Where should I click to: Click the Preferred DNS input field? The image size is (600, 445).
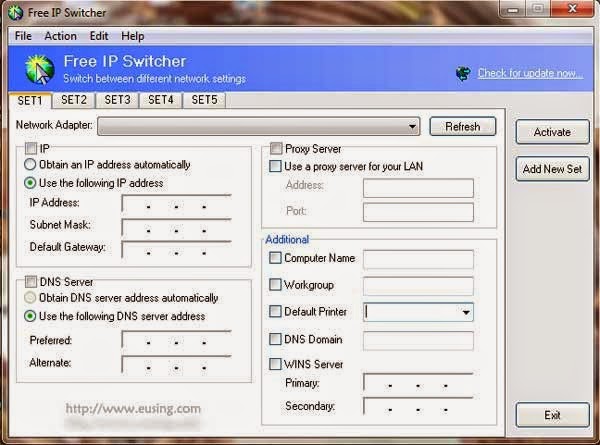coord(176,339)
